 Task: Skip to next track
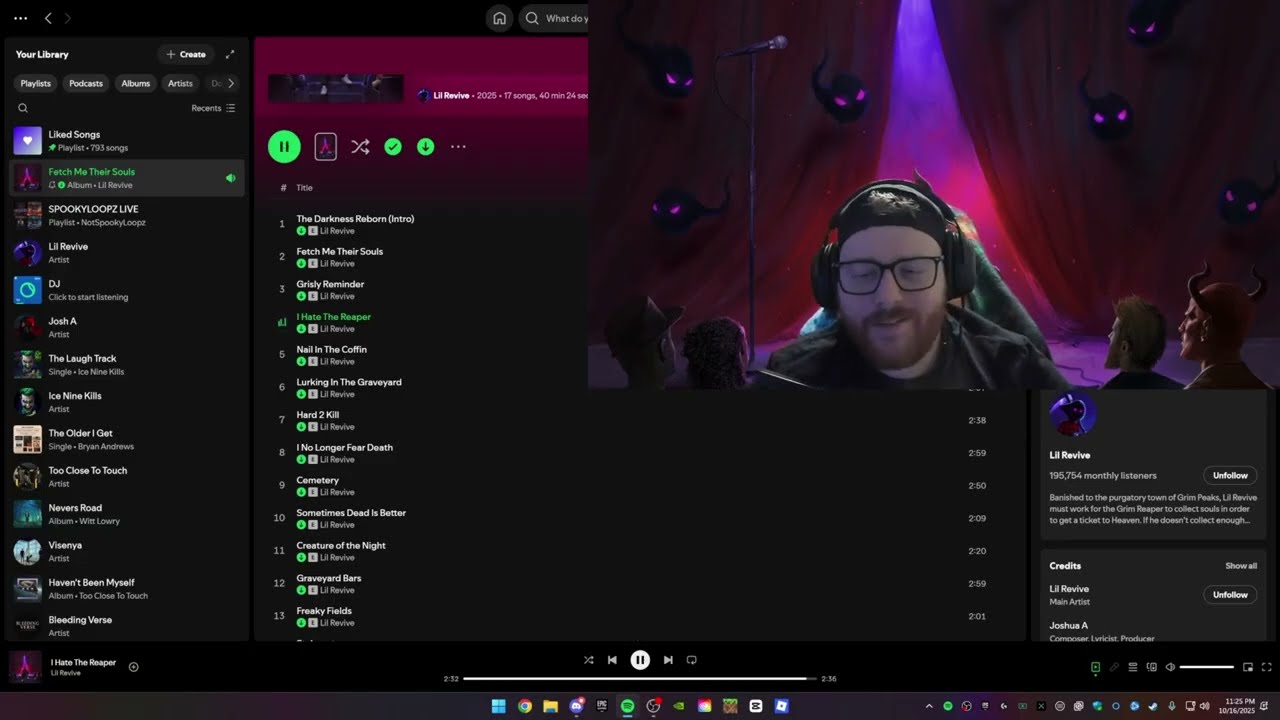click(668, 660)
